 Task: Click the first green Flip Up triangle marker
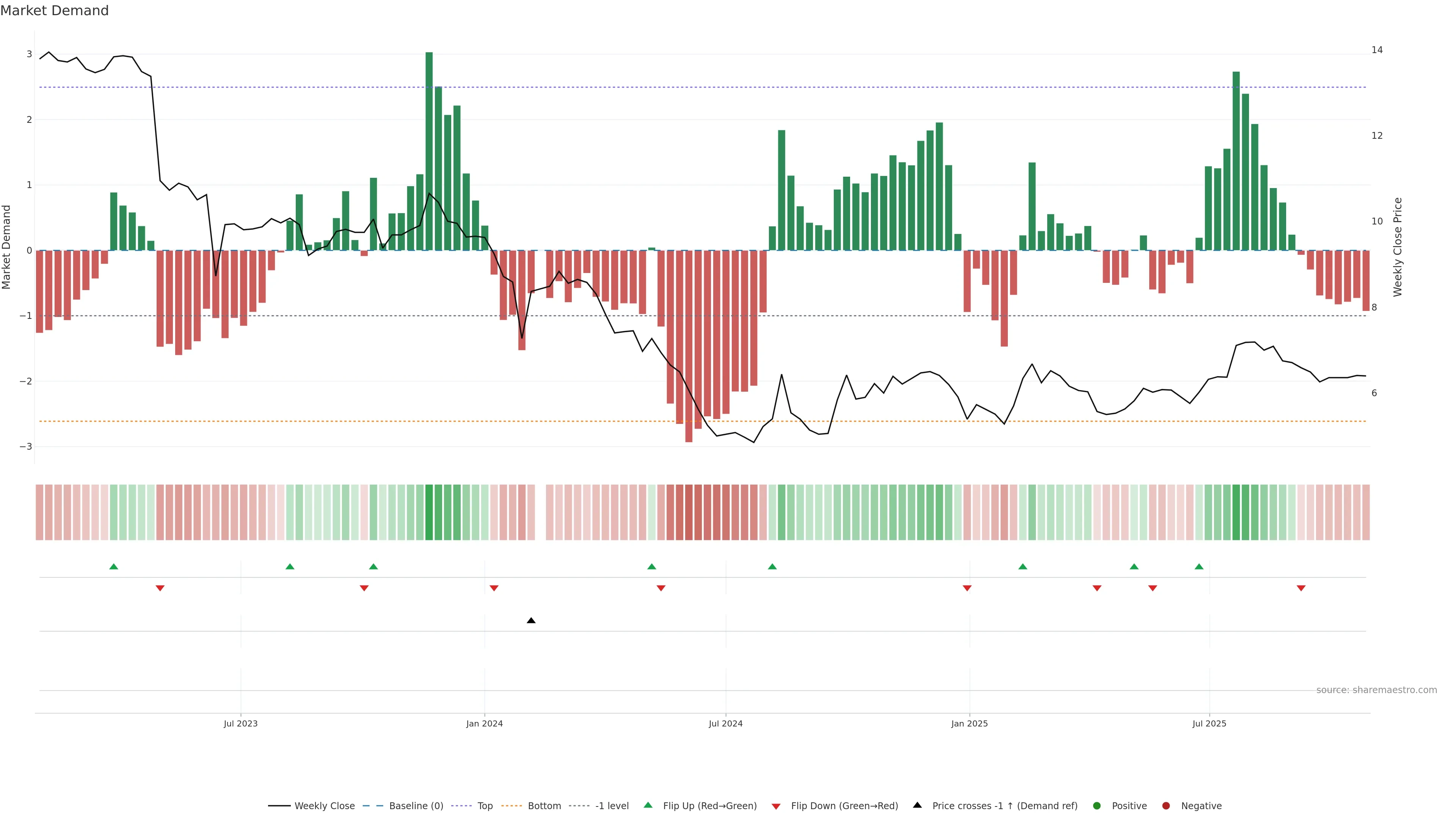(114, 566)
